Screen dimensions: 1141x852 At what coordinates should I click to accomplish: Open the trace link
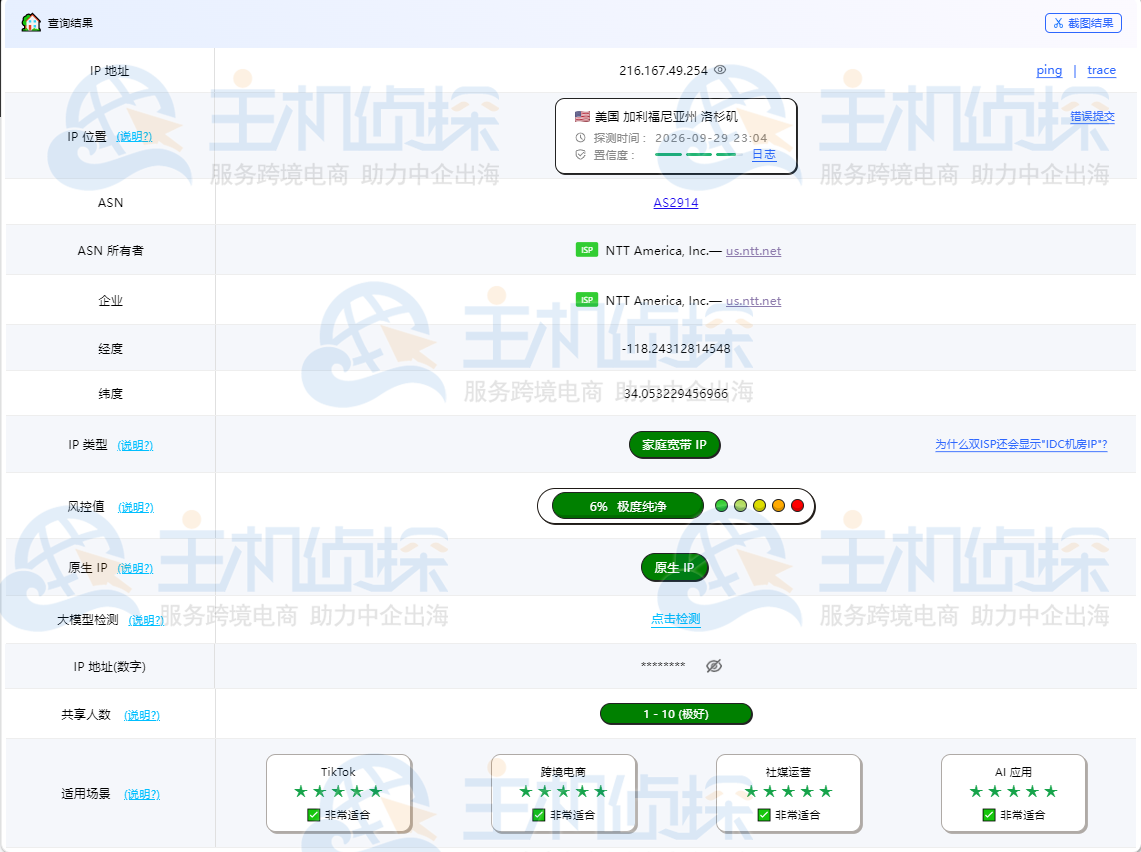pos(1101,70)
